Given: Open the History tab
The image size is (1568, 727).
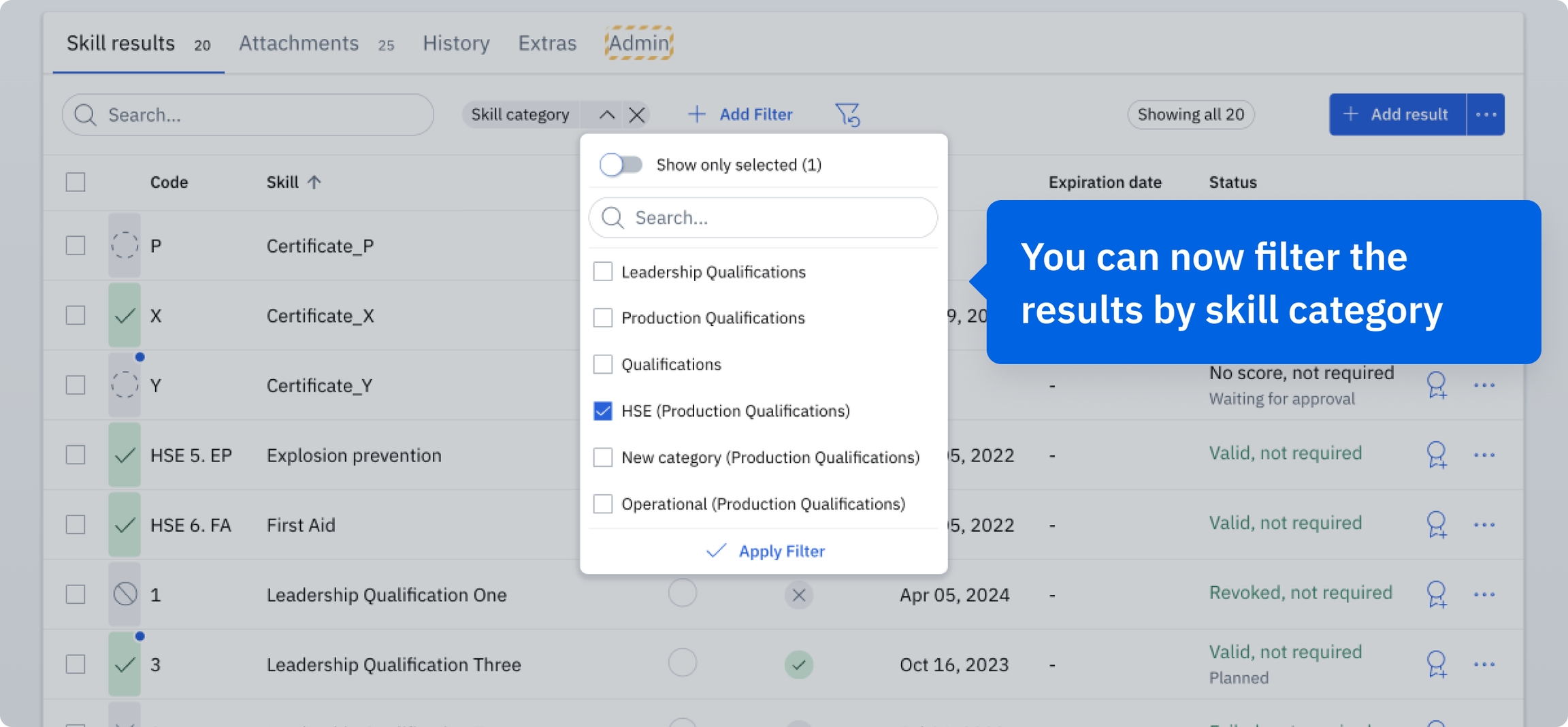Looking at the screenshot, I should coord(456,44).
